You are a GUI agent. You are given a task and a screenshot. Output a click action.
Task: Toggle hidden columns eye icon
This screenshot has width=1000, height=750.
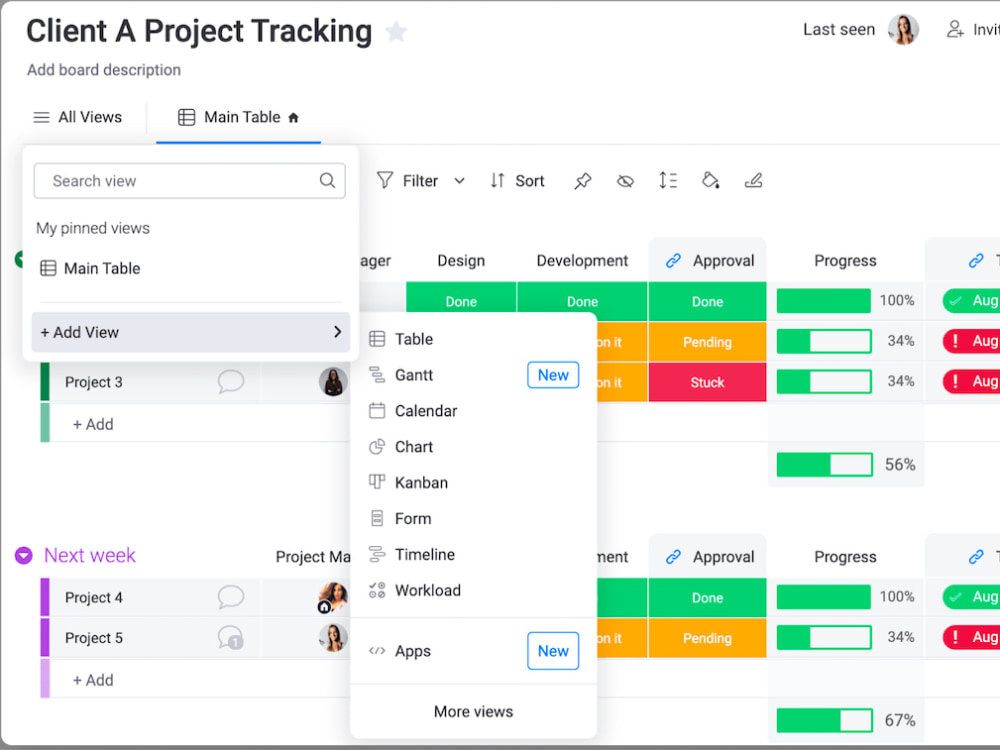[625, 181]
